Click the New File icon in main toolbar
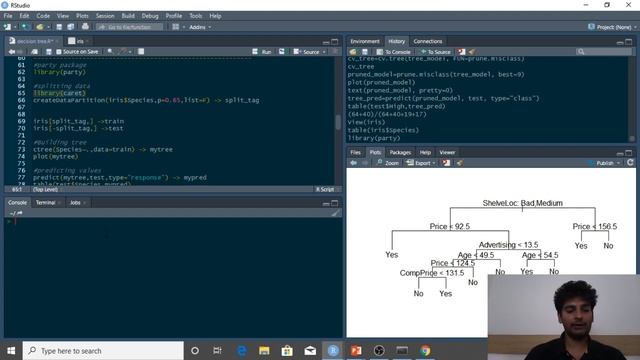The height and width of the screenshot is (360, 640). click(7, 27)
